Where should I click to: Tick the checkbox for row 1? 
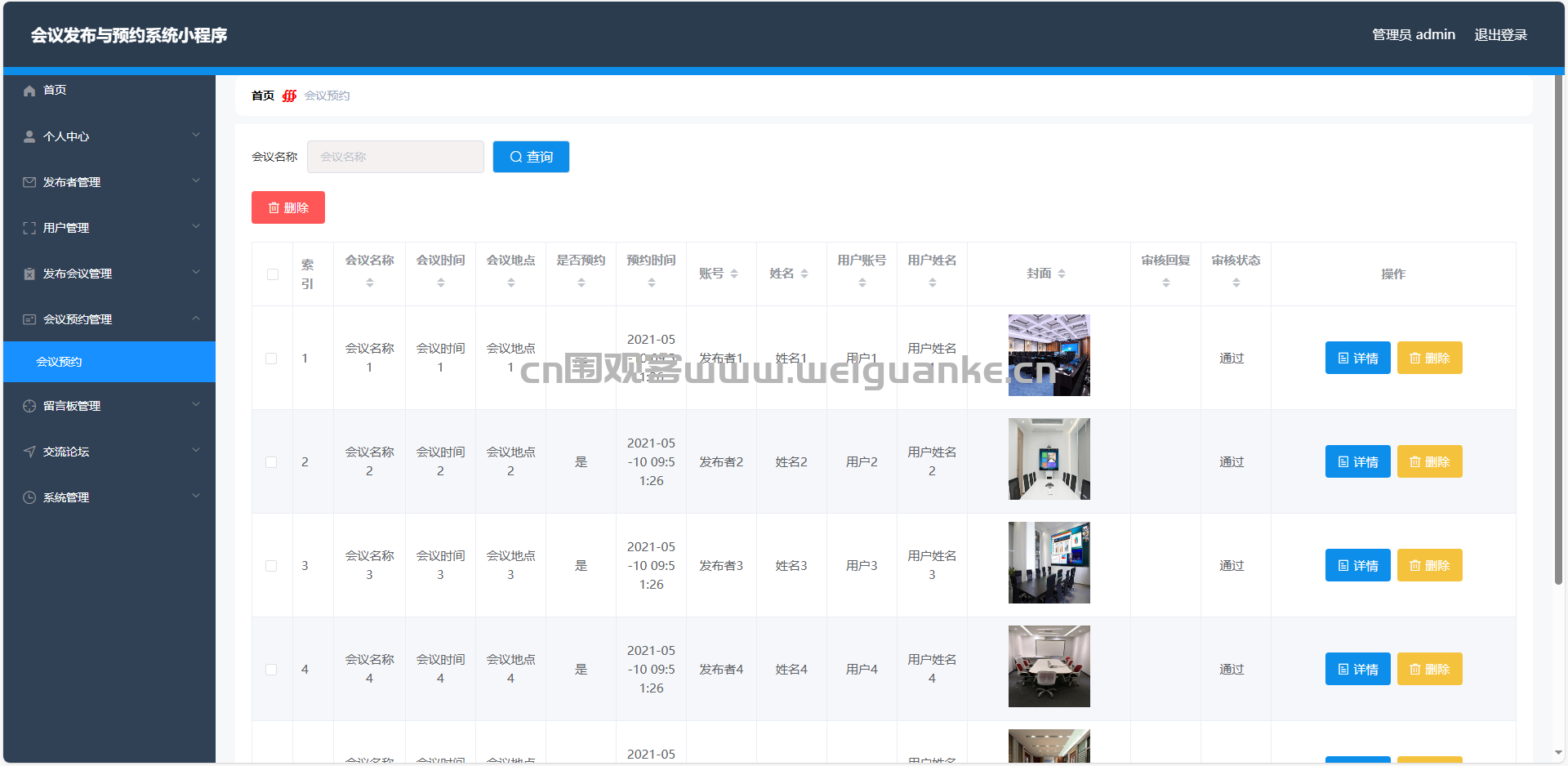271,359
